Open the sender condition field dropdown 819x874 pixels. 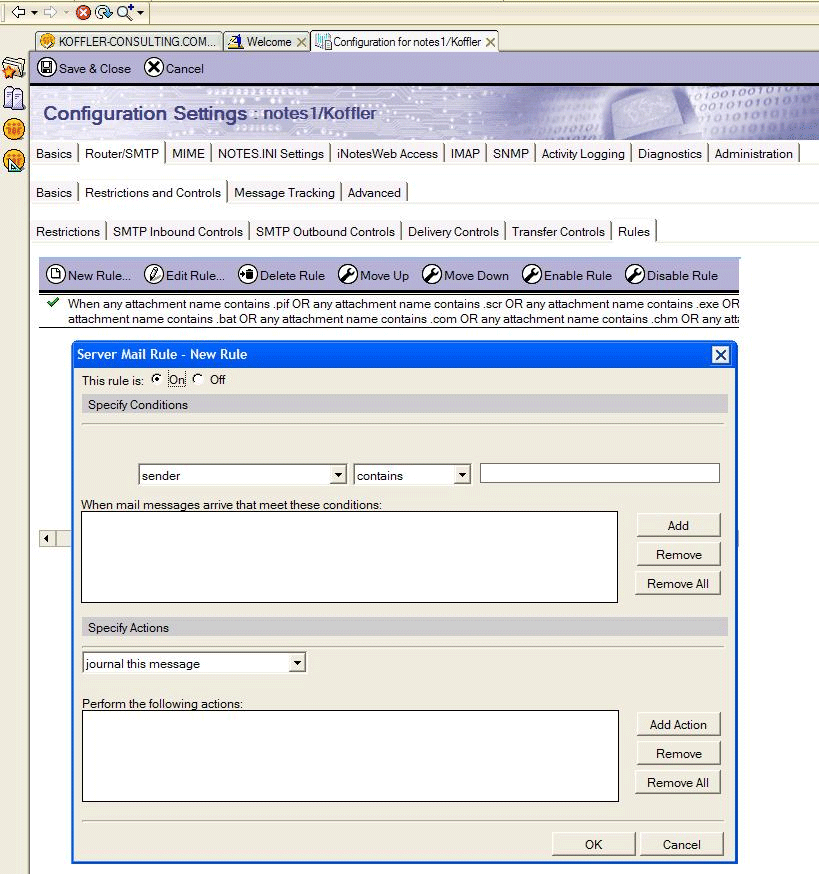[x=338, y=476]
